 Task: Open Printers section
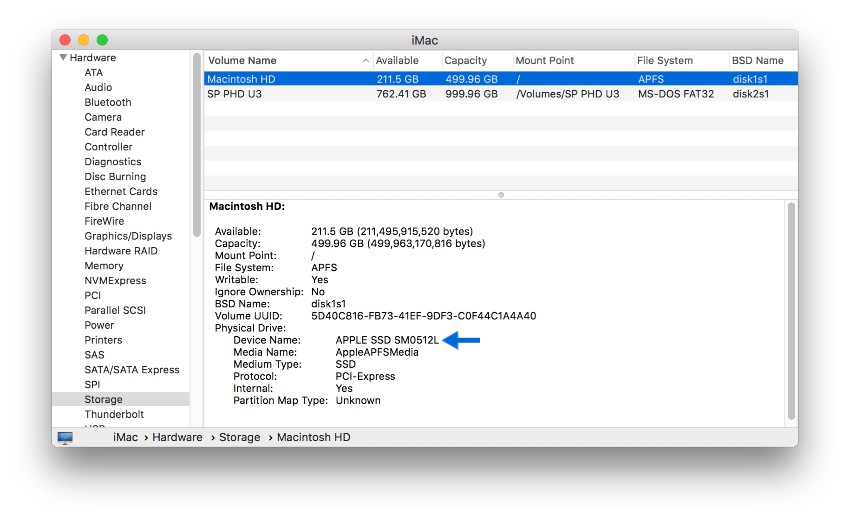point(103,340)
